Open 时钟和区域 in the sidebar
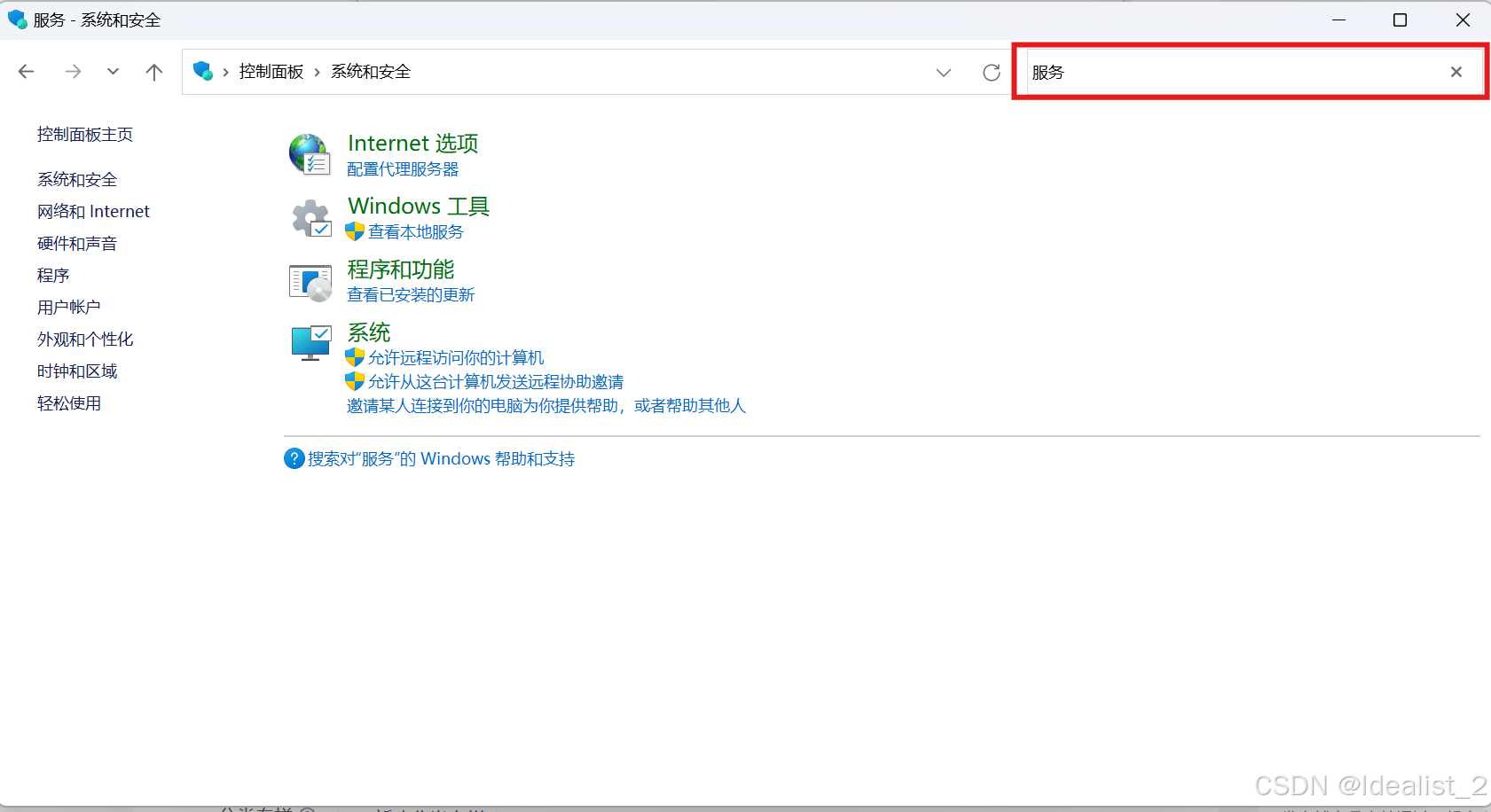The height and width of the screenshot is (812, 1491). coord(77,371)
